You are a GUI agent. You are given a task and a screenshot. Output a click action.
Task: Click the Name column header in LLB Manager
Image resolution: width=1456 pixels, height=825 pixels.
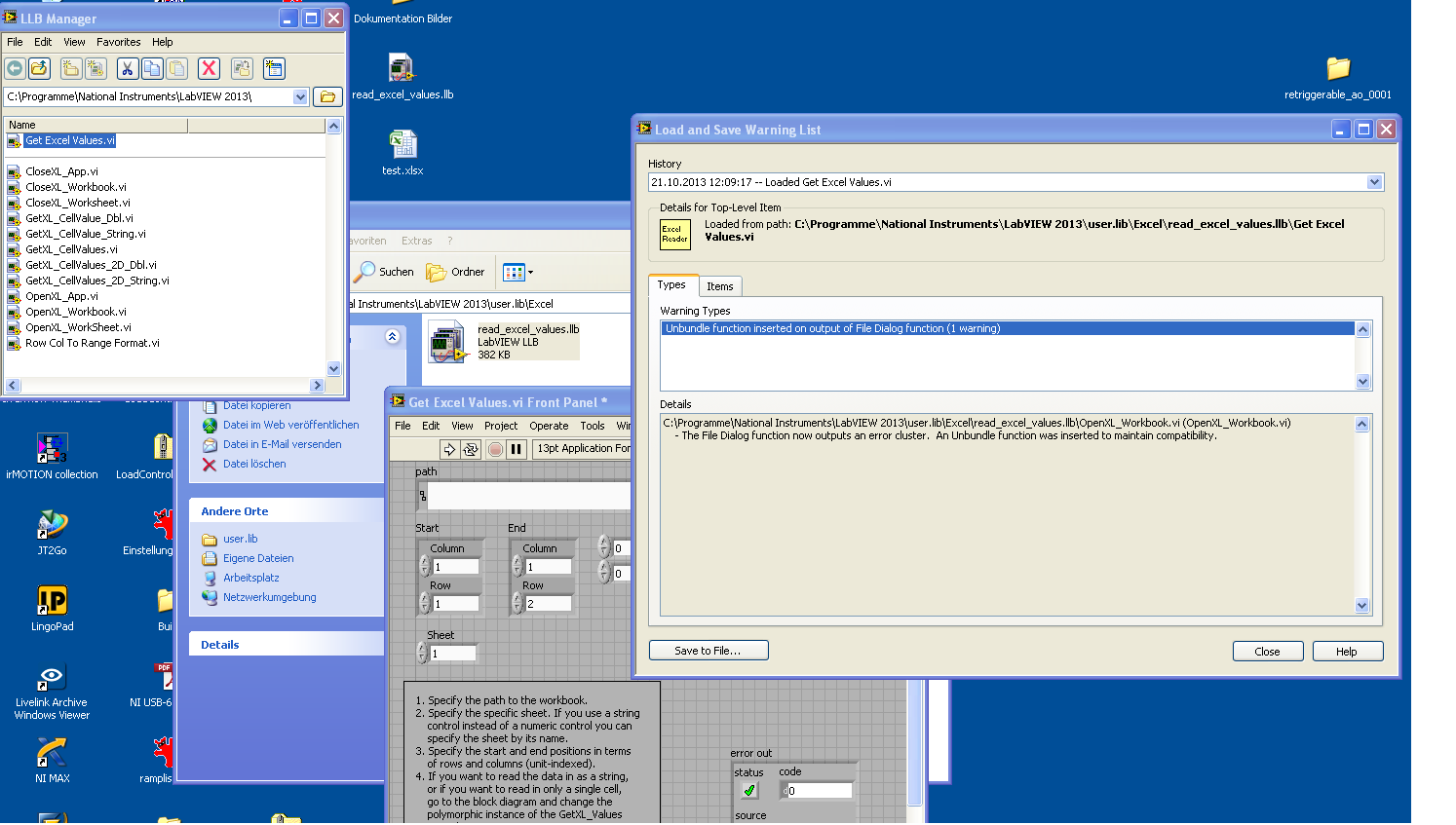click(x=96, y=125)
